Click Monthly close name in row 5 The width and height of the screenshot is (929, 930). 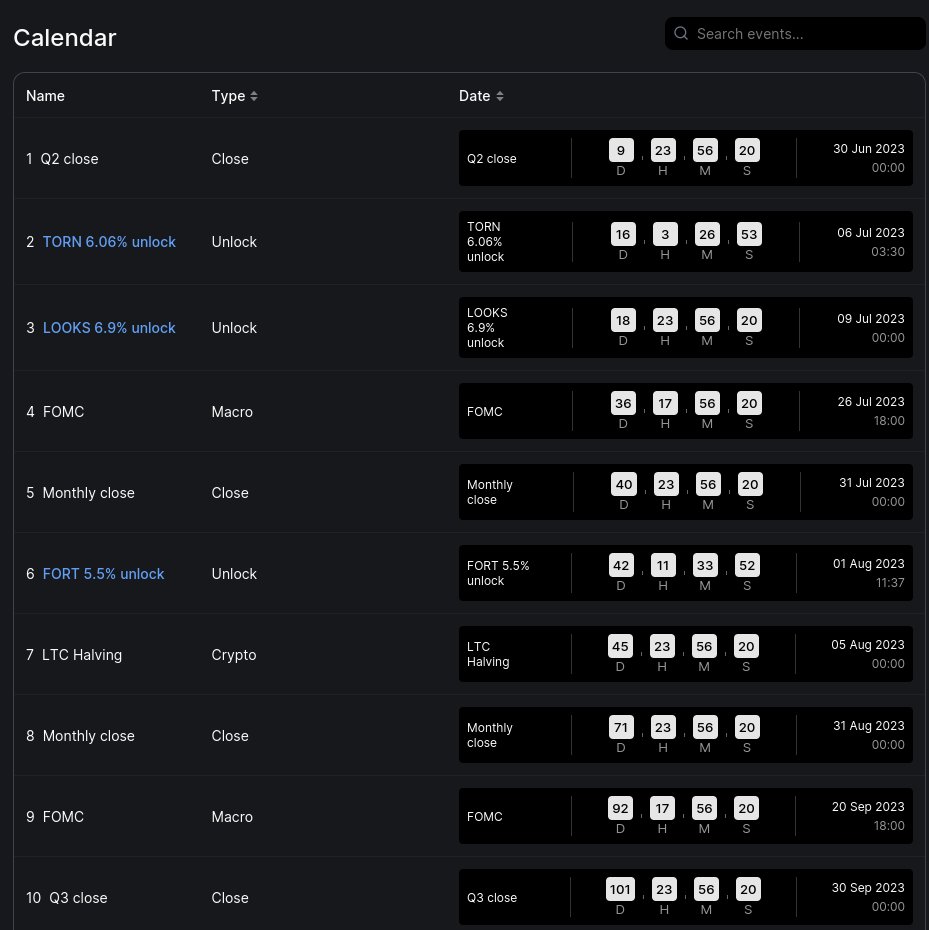[88, 493]
